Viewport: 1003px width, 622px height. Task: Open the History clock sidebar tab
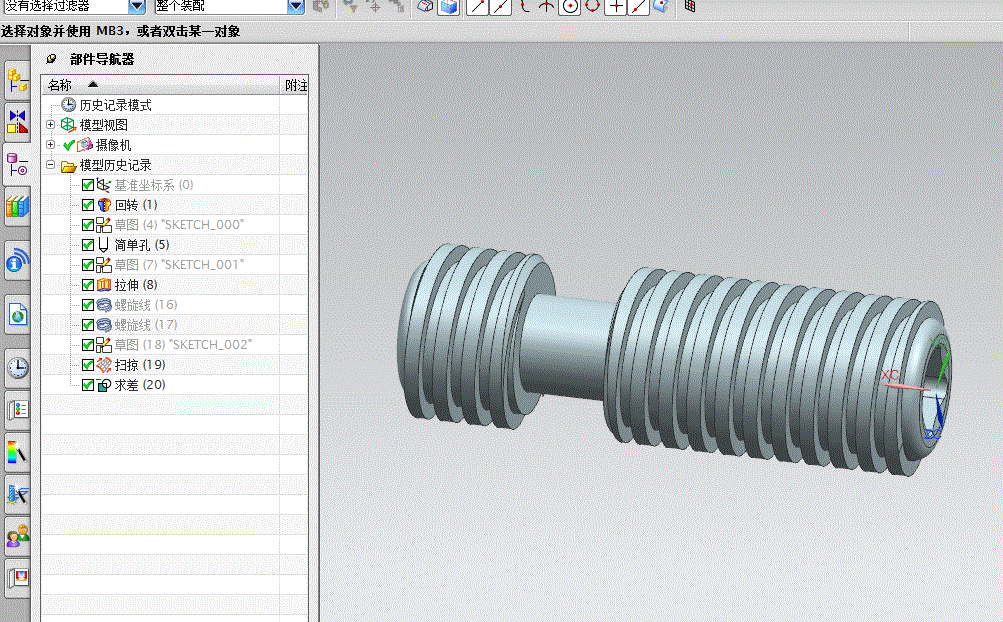[17, 368]
